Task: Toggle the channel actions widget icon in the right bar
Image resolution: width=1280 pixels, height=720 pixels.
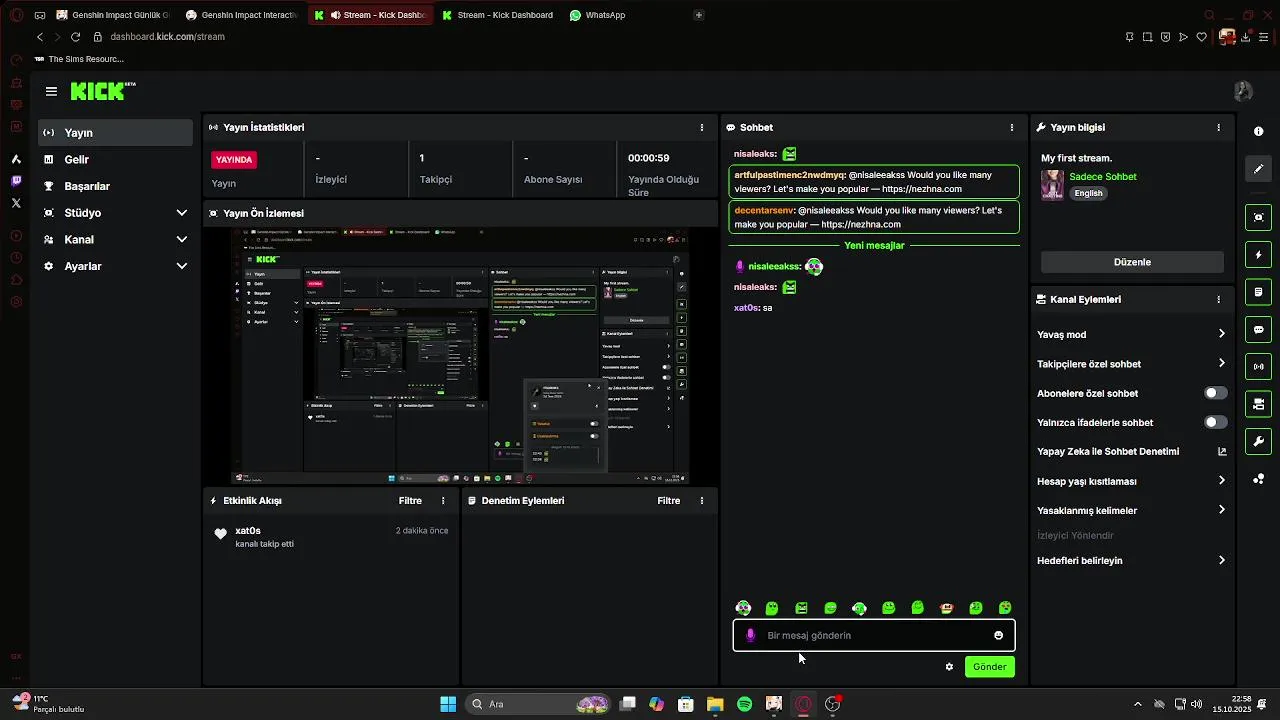Action: click(1258, 404)
